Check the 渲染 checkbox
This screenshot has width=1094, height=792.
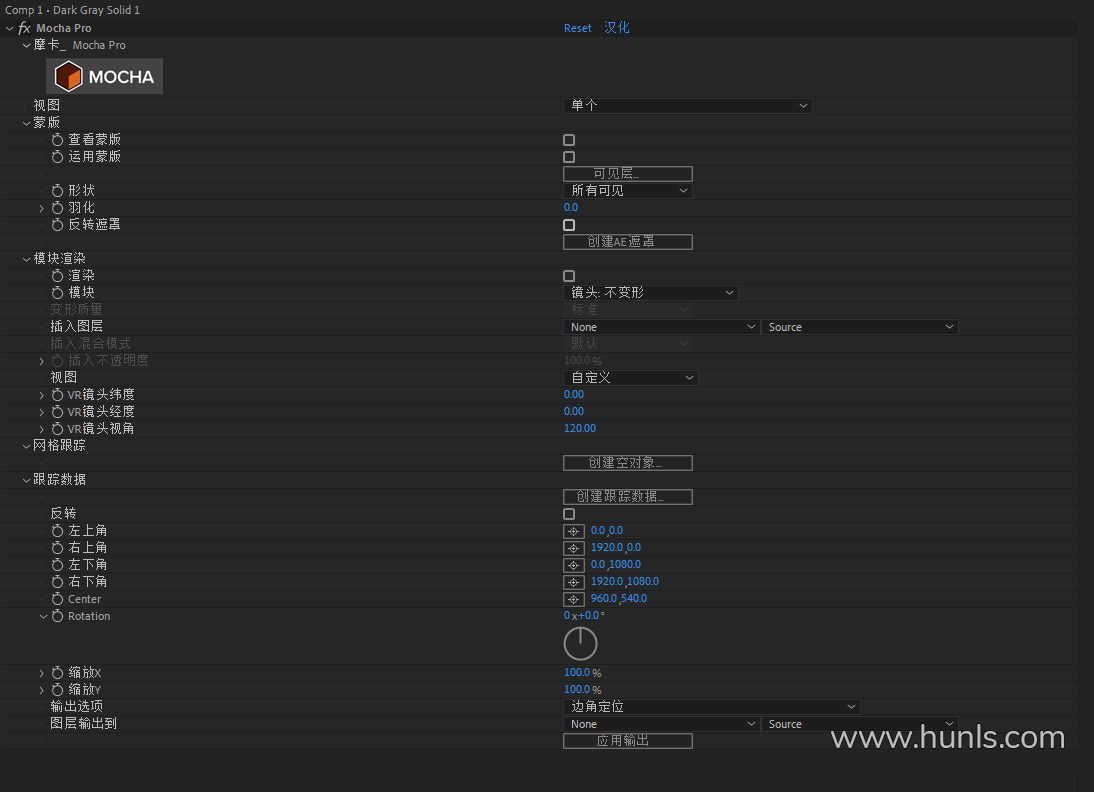(x=569, y=276)
